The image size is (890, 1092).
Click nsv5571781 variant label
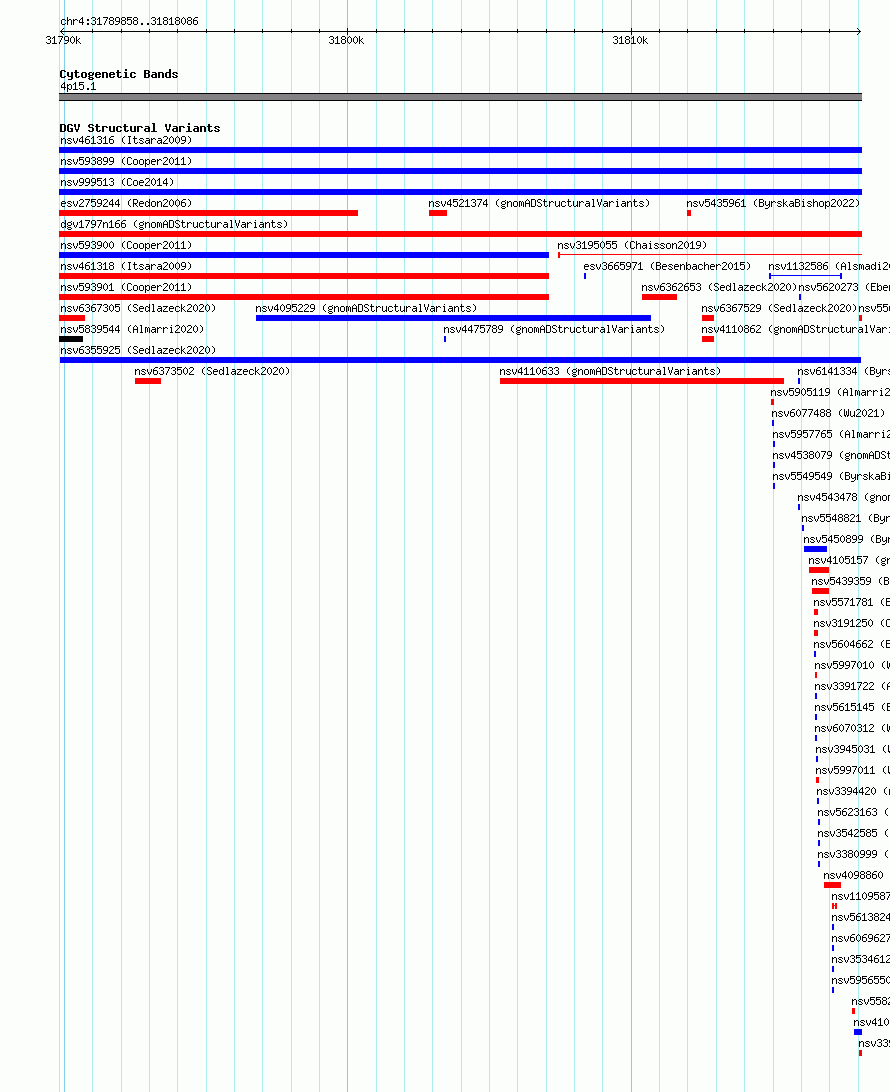point(852,602)
